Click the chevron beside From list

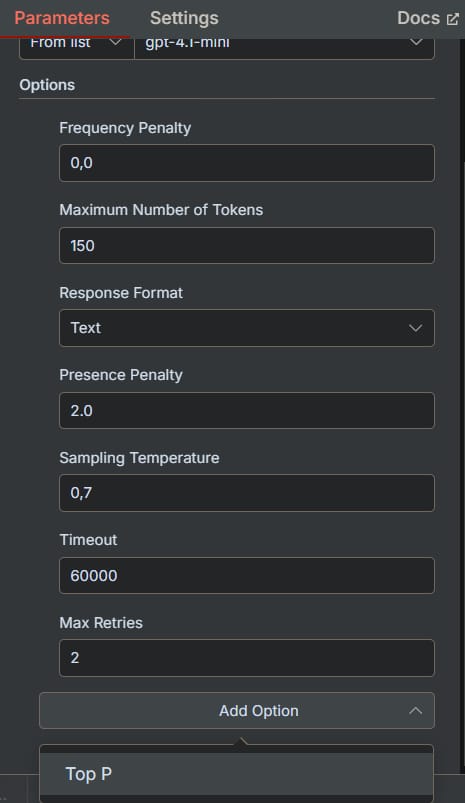point(116,42)
